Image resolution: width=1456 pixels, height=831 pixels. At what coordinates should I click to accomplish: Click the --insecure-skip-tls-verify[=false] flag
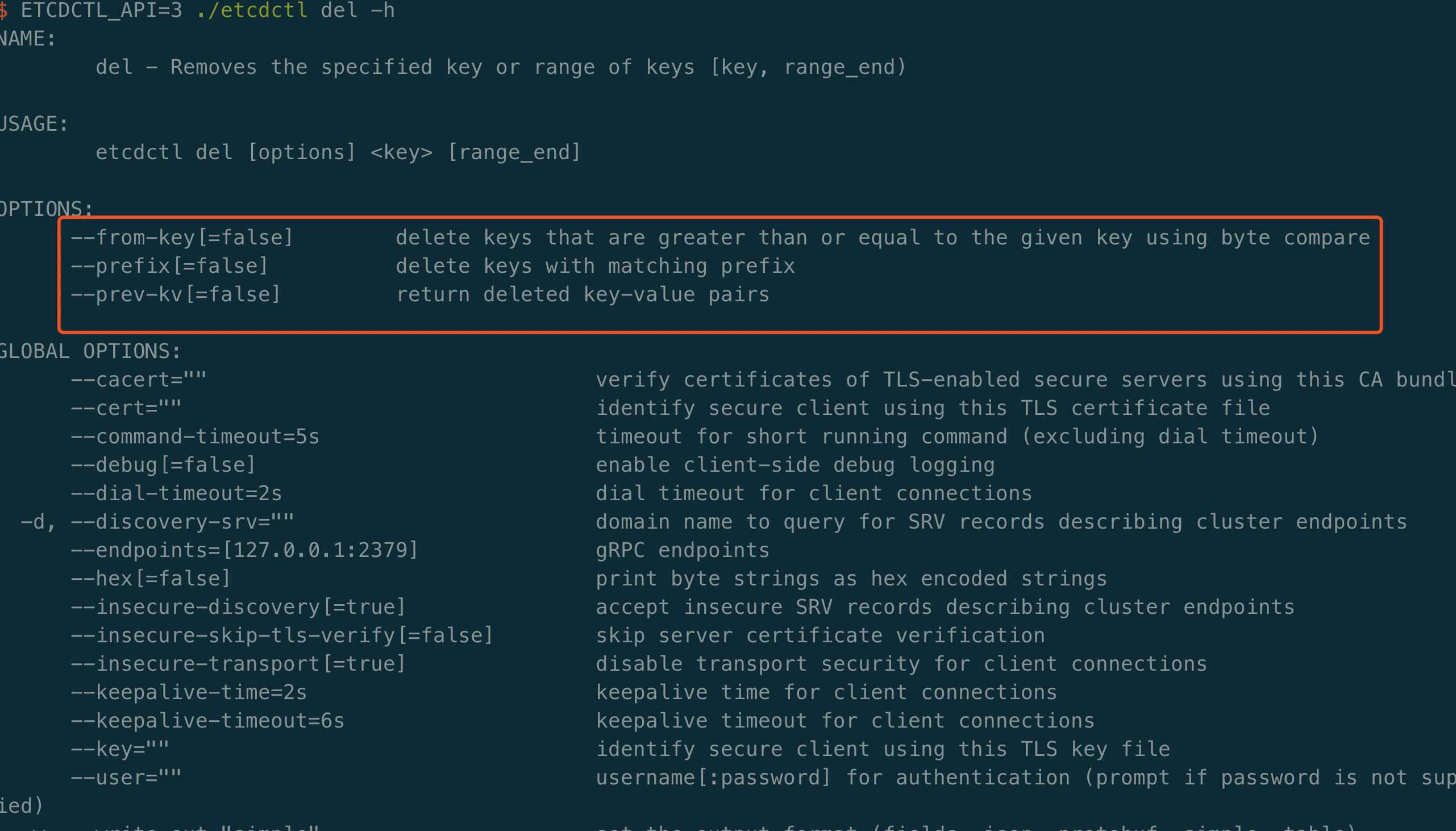[282, 635]
